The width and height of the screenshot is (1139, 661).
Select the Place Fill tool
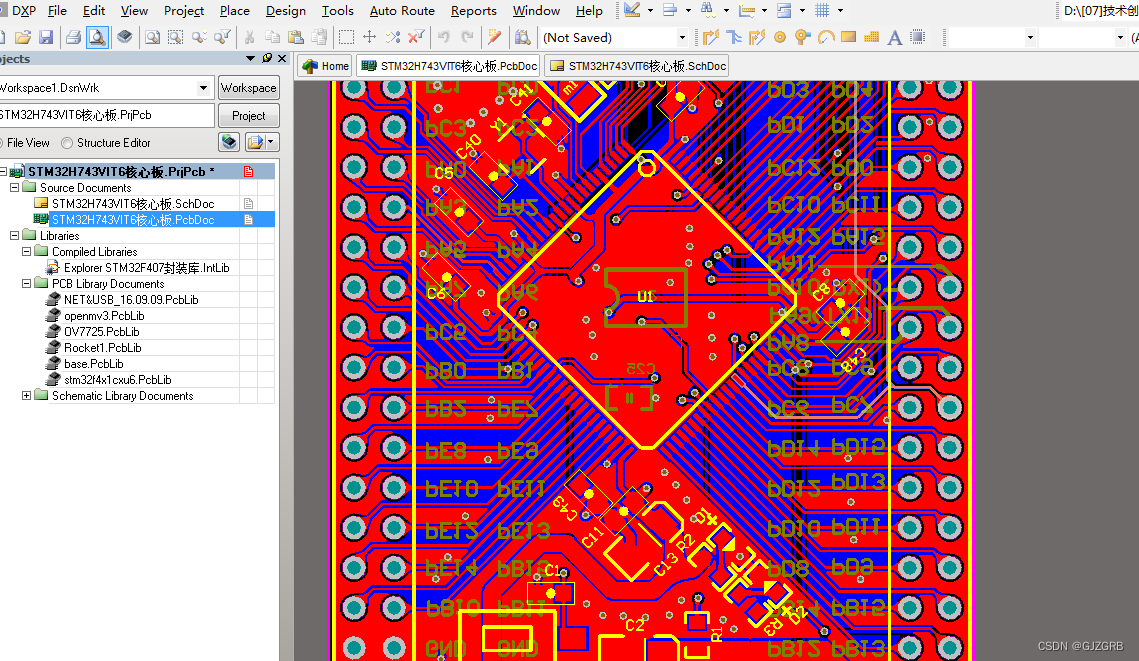point(848,37)
